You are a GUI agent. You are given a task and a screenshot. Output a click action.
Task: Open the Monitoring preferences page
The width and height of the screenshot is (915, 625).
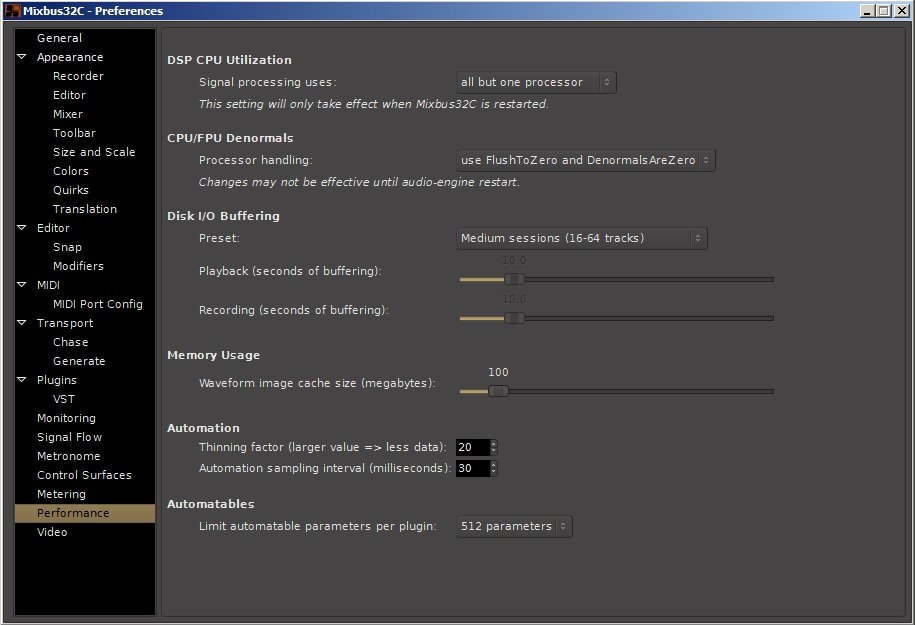coord(66,418)
